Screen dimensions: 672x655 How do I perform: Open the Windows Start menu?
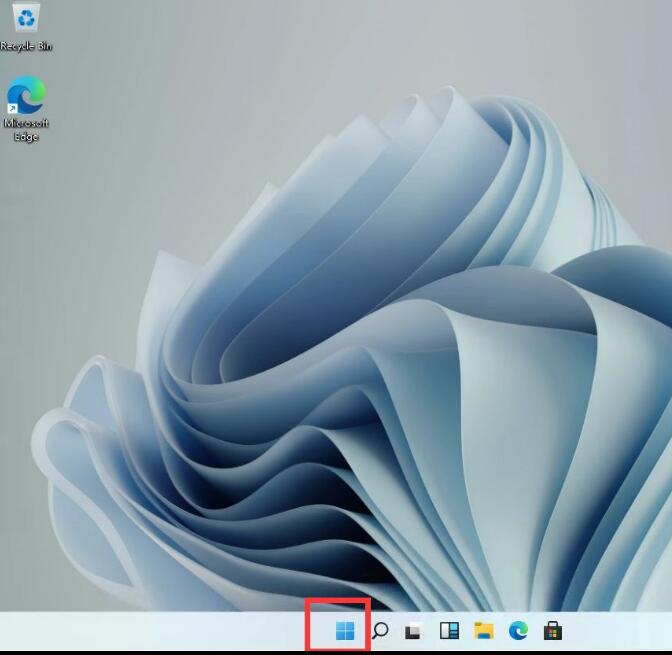(x=345, y=630)
